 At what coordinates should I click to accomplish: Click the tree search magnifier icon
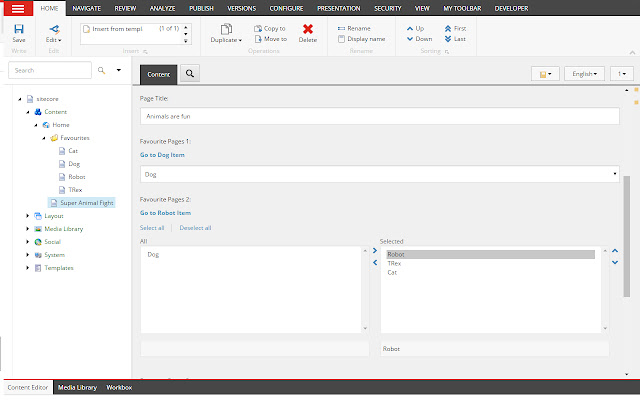coord(101,71)
